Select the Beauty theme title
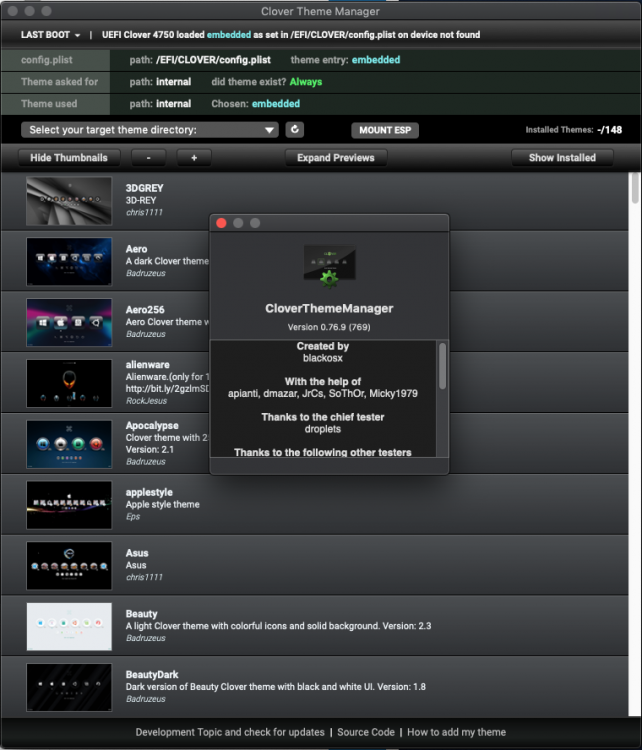This screenshot has height=750, width=642. [141, 614]
